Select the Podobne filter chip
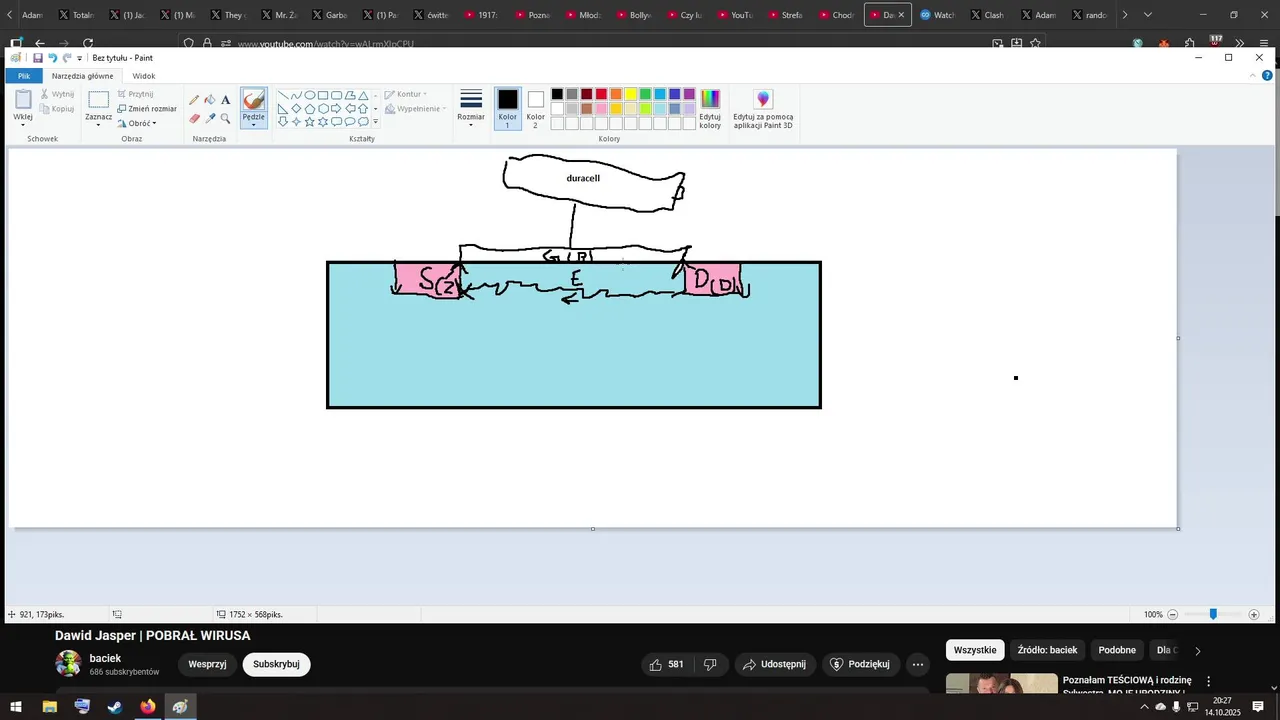The height and width of the screenshot is (720, 1280). coord(1117,650)
